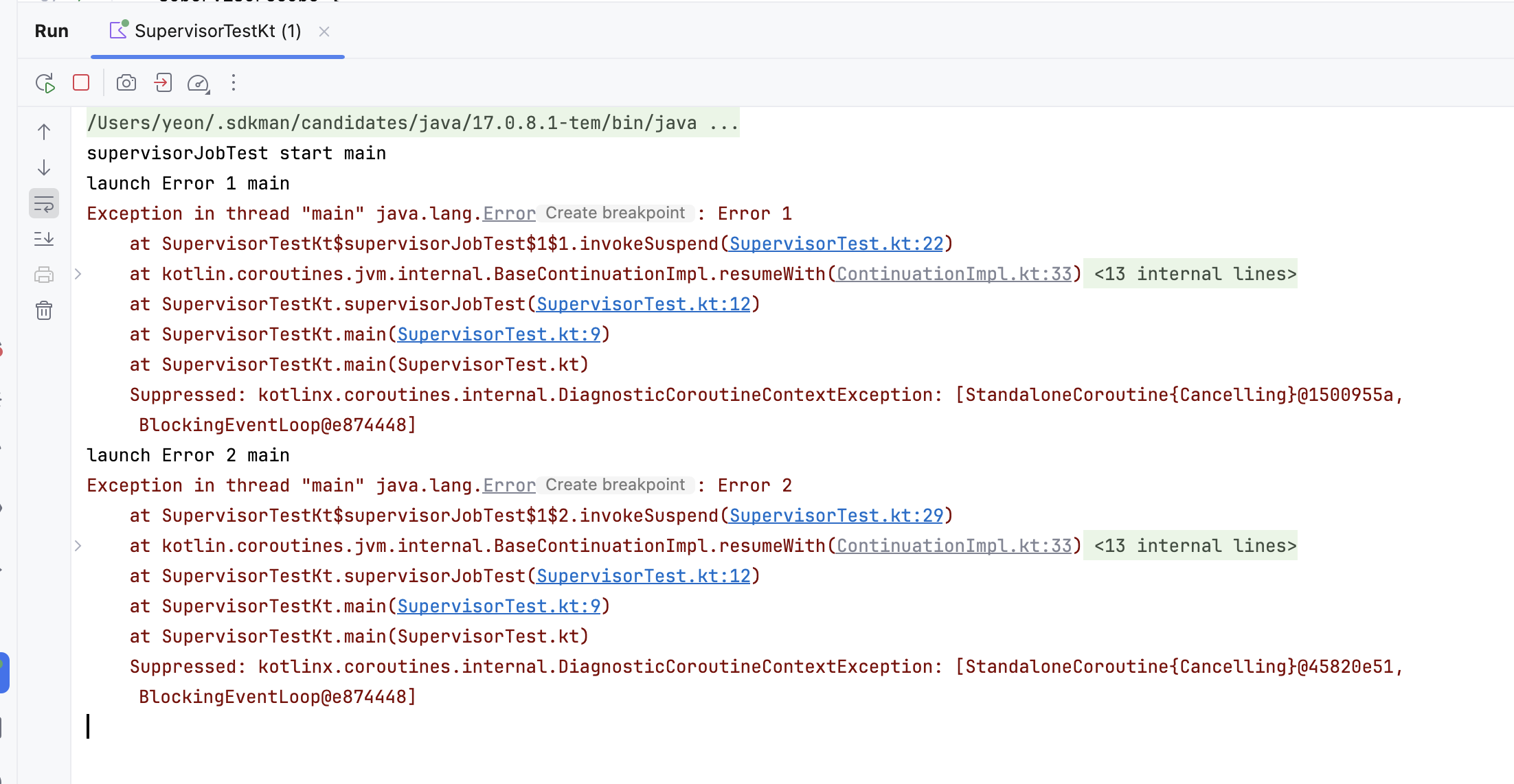
Task: Click the print console output icon
Action: point(44,275)
